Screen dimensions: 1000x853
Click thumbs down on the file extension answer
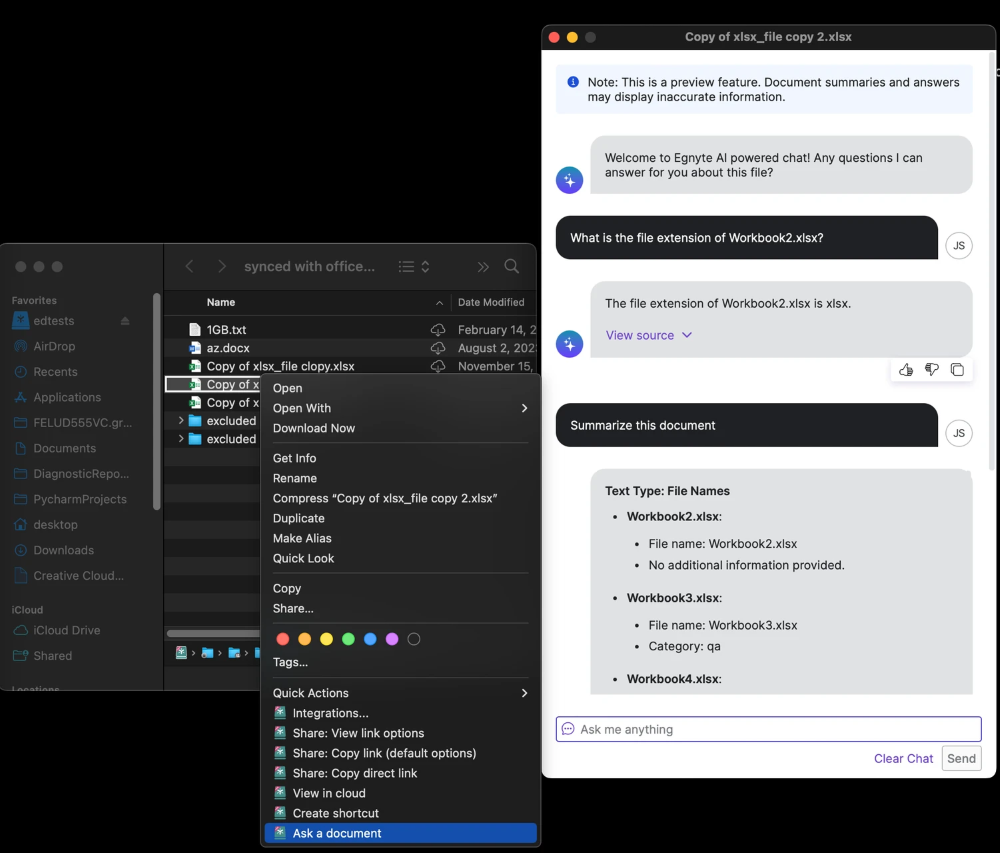click(x=932, y=370)
